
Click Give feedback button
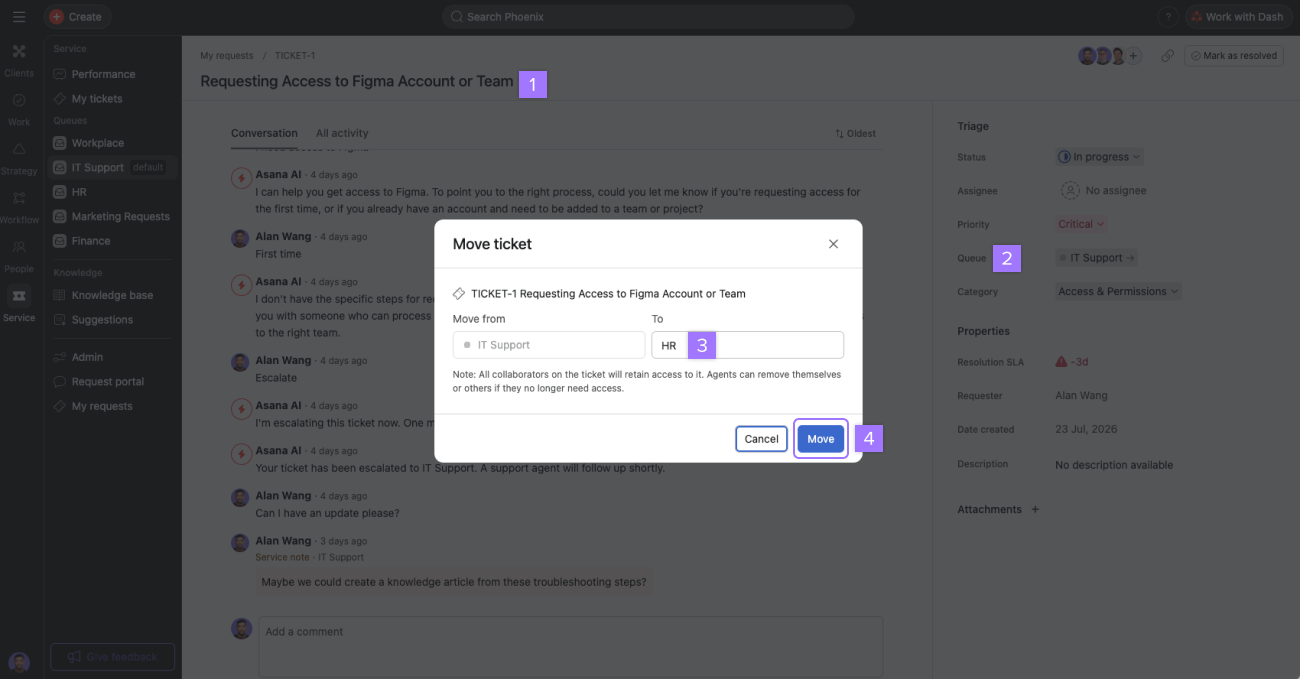coord(112,657)
